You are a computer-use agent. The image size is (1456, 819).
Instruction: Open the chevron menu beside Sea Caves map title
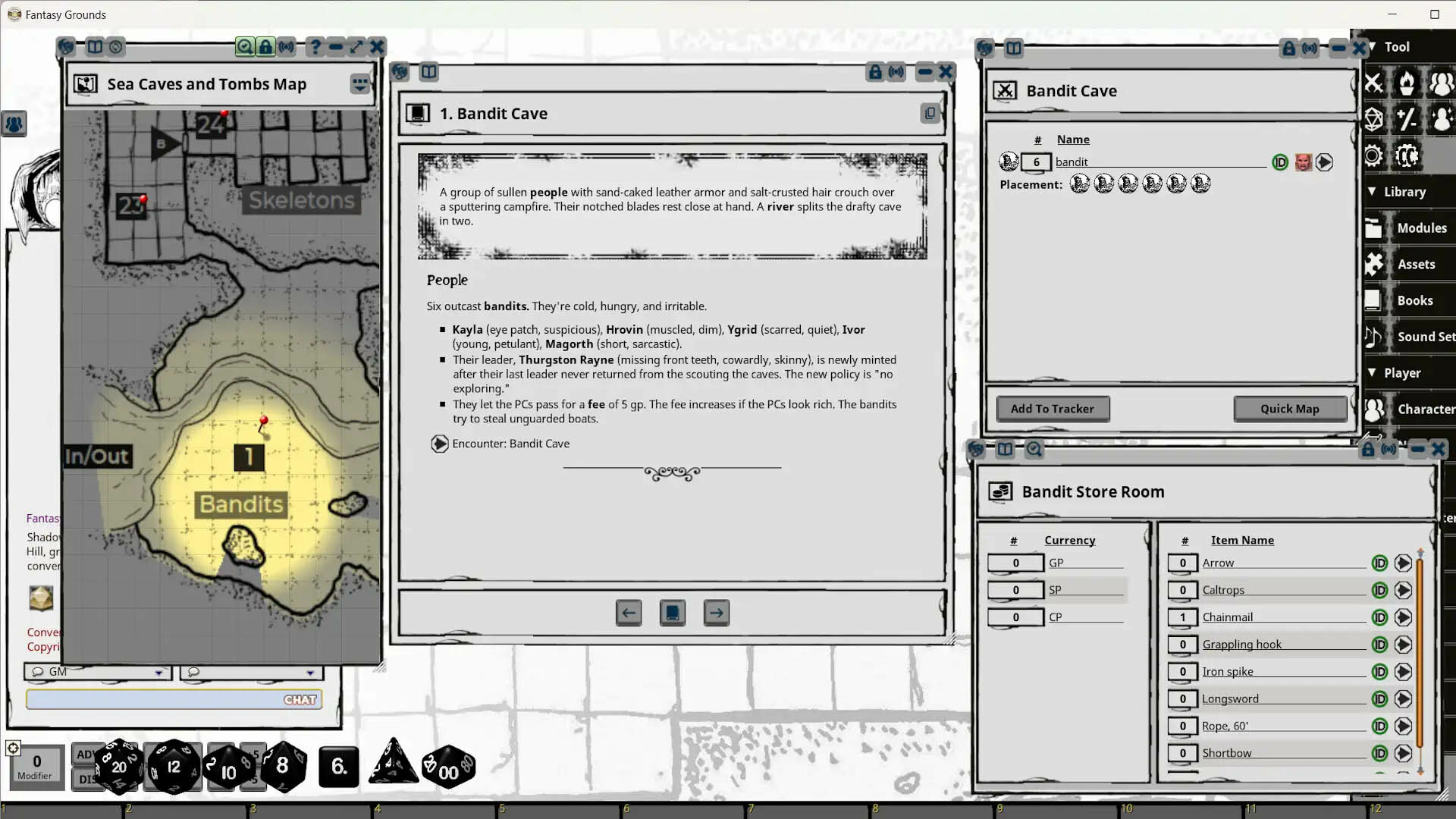click(x=360, y=84)
